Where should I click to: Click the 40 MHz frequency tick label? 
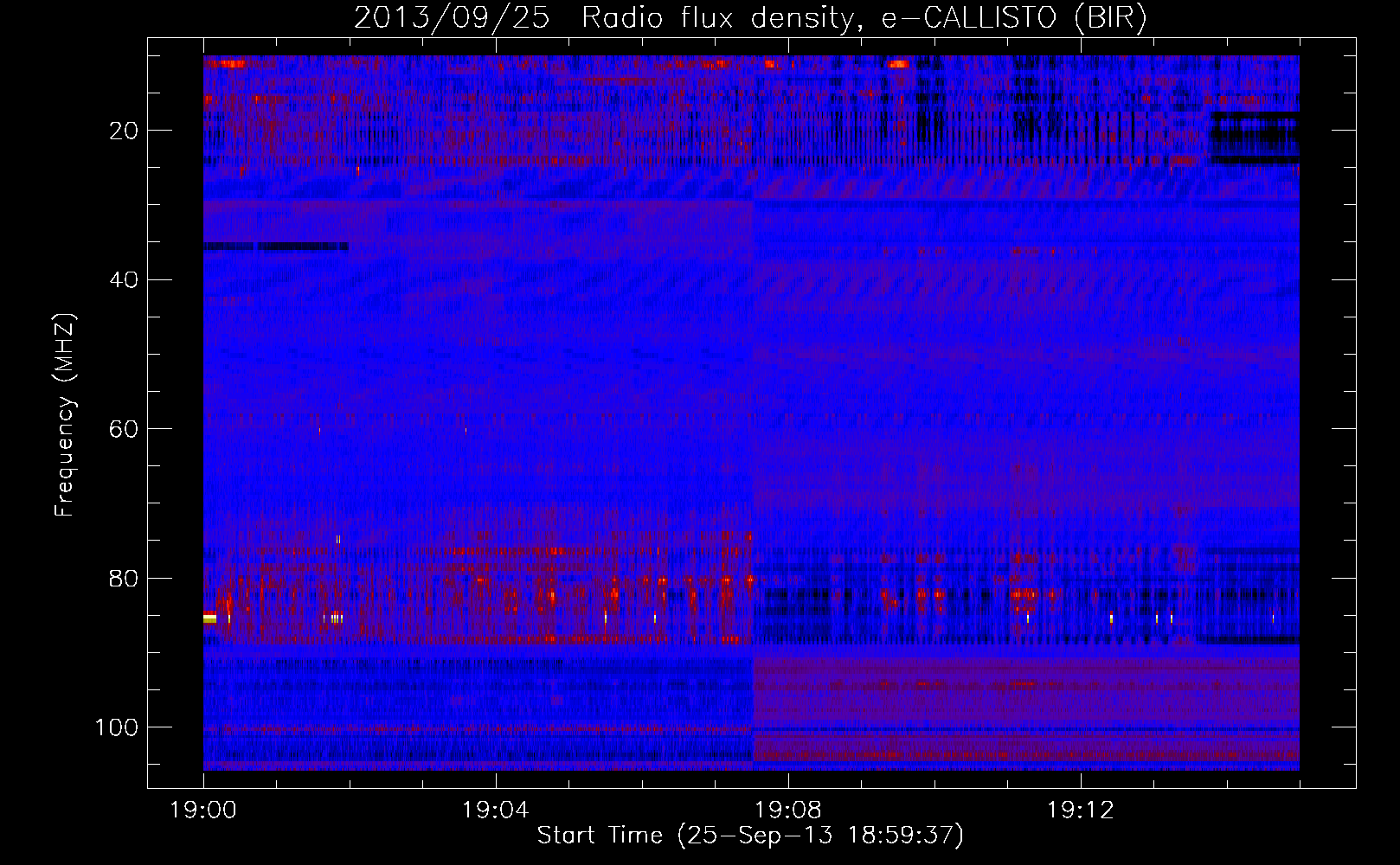125,279
